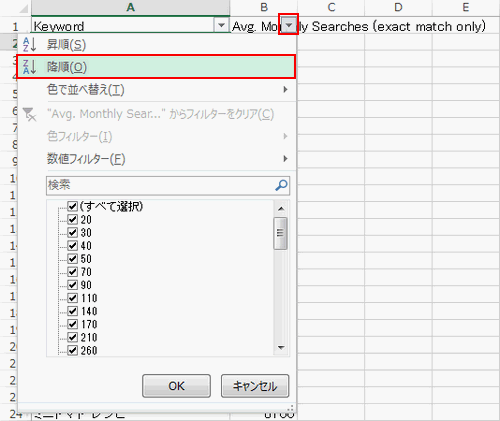Select 昇順 sort menu item
500x421 pixels.
(156, 45)
